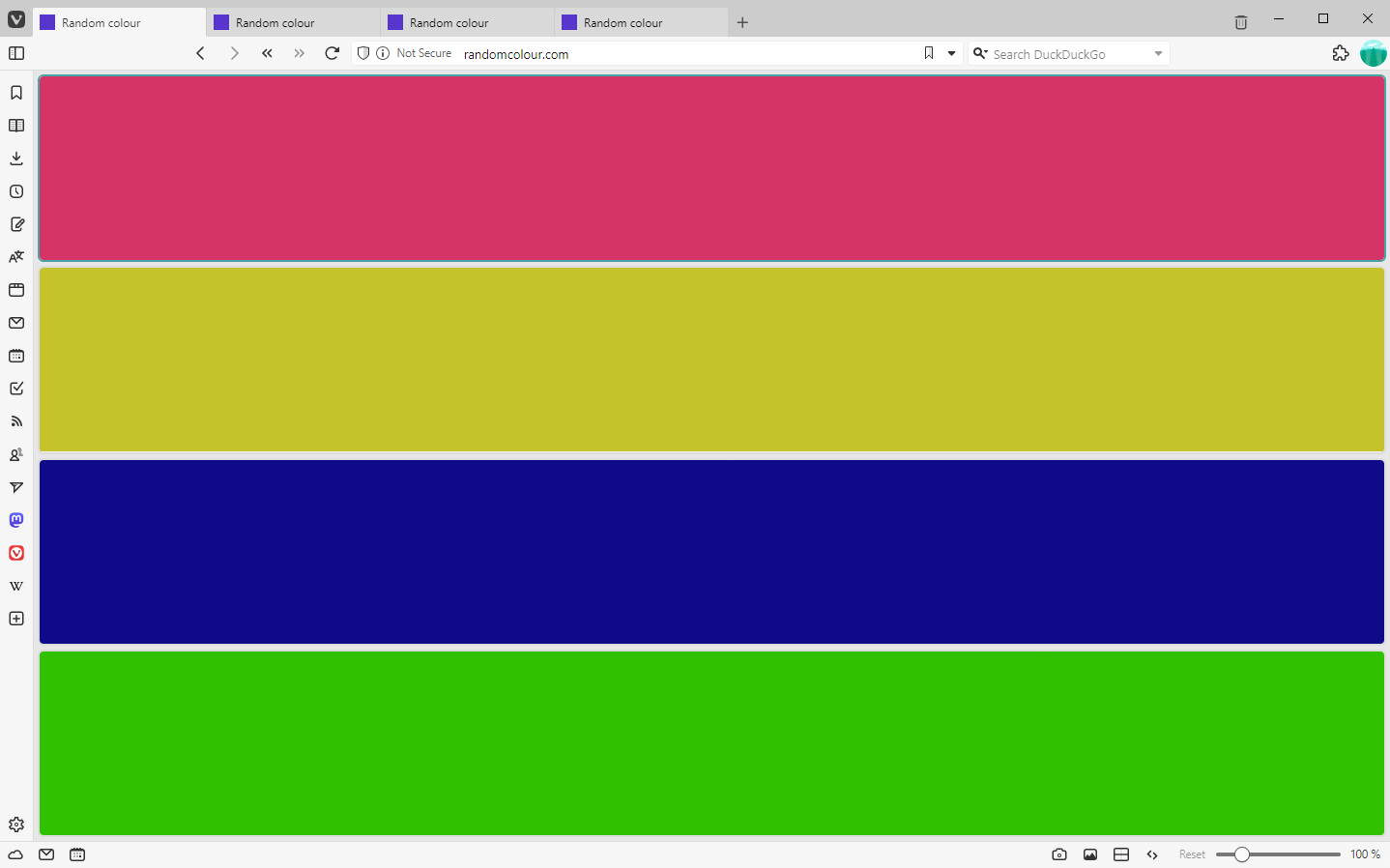Maximize the Vivaldi window
The height and width of the screenshot is (868, 1390).
[1323, 18]
